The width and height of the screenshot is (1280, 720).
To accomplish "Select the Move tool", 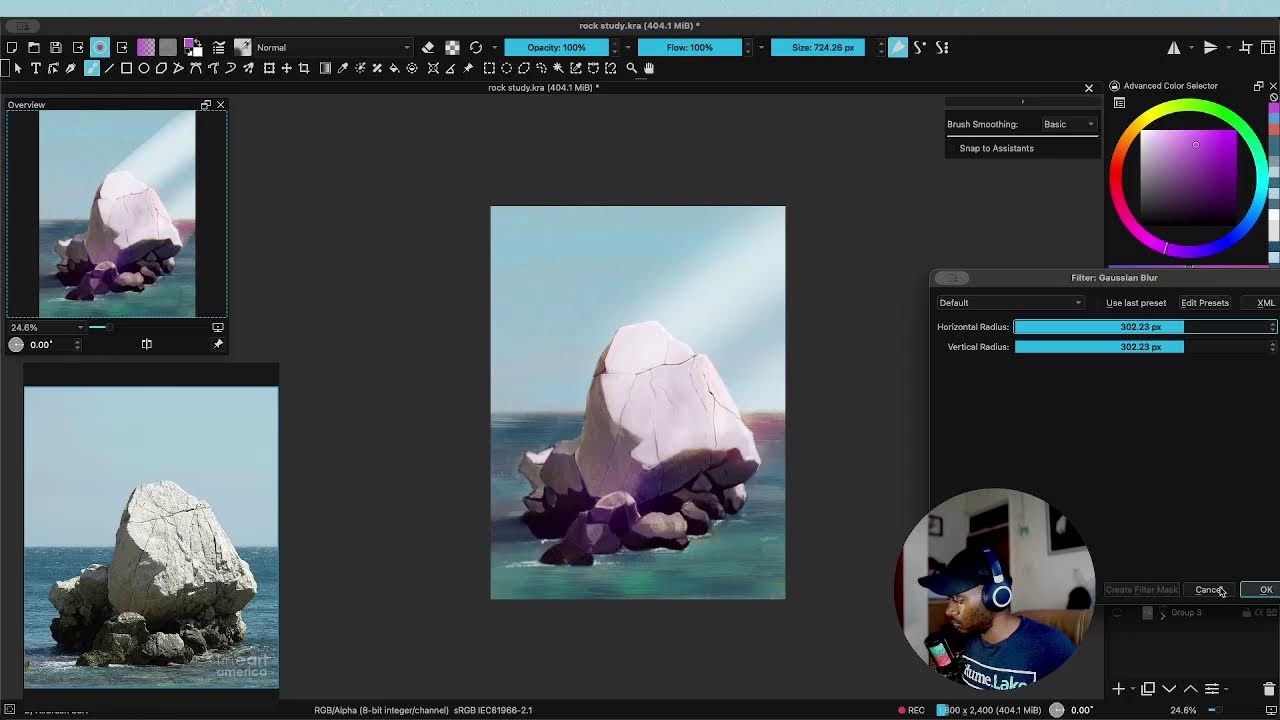I will coord(286,68).
